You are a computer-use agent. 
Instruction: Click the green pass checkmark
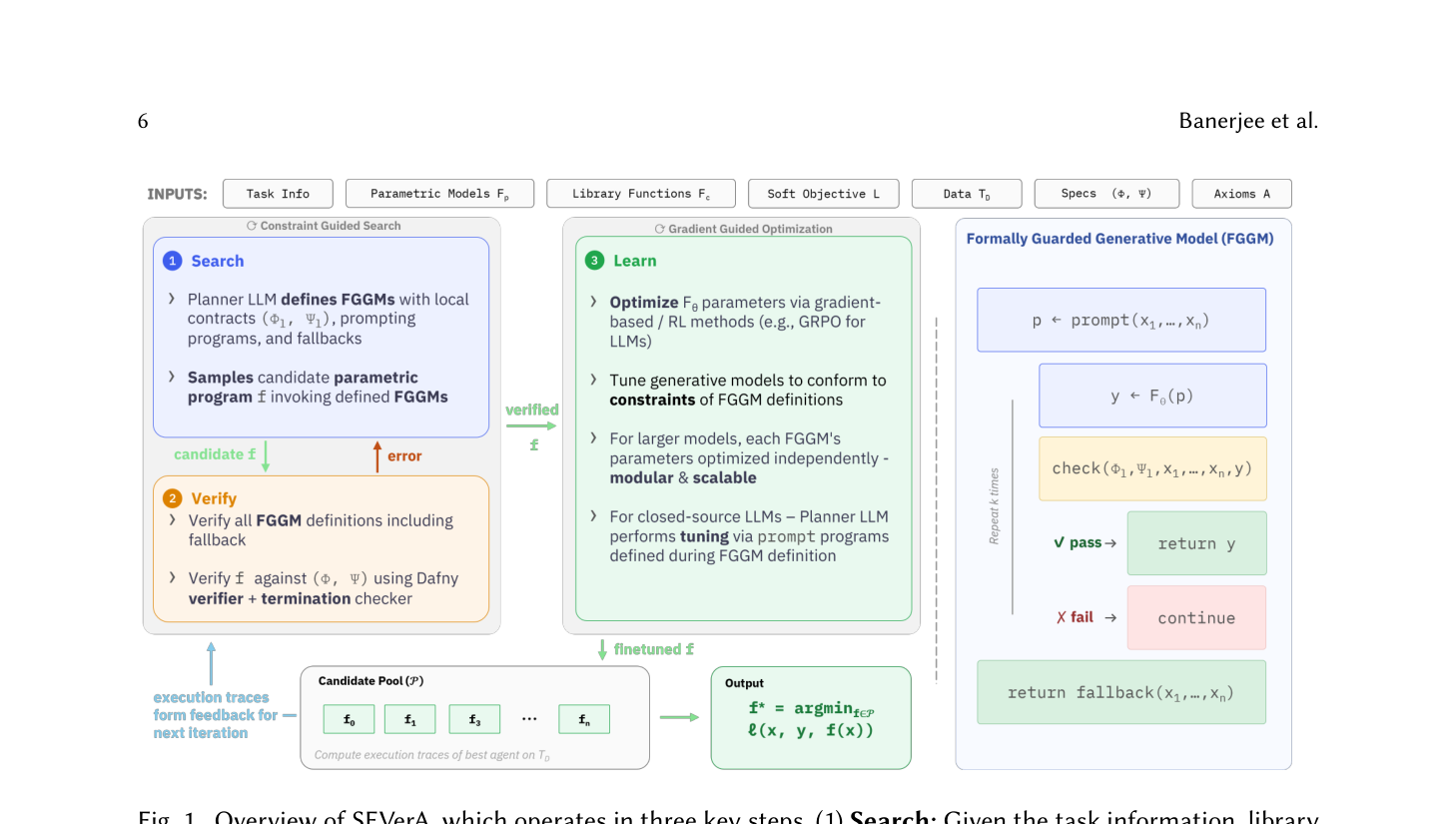[x=1059, y=542]
